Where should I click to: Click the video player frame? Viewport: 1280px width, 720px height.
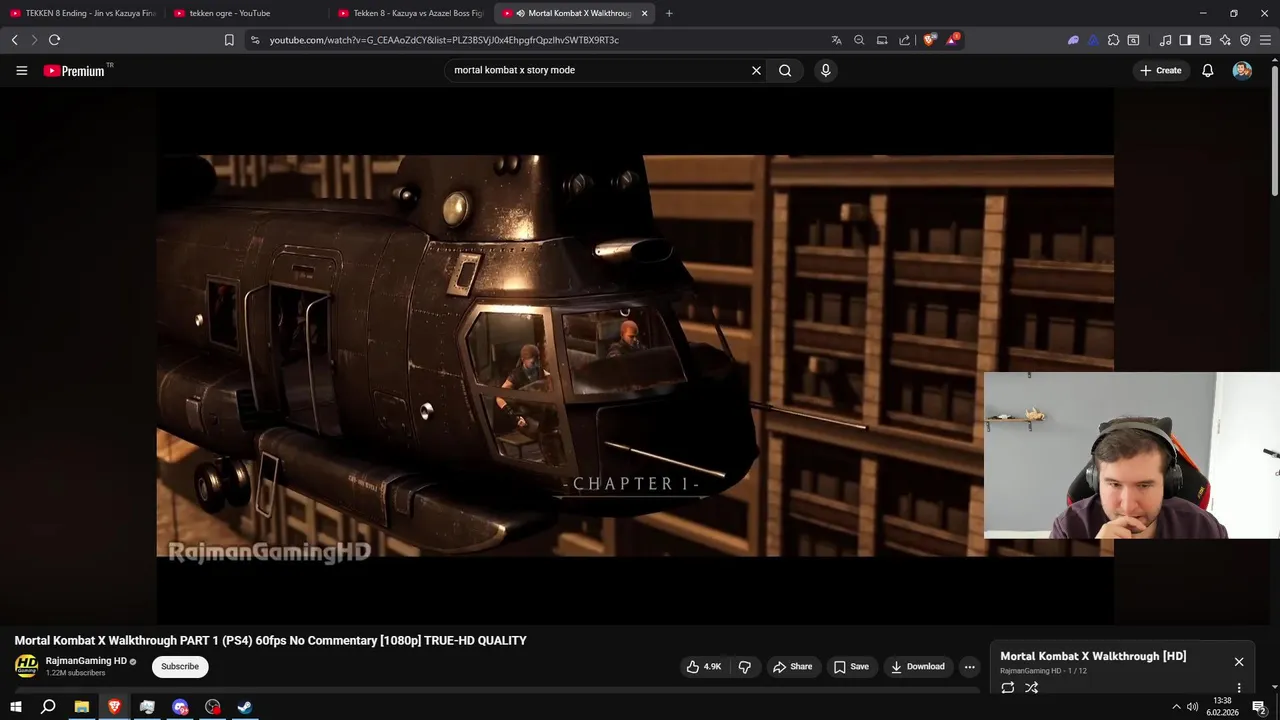[635, 355]
